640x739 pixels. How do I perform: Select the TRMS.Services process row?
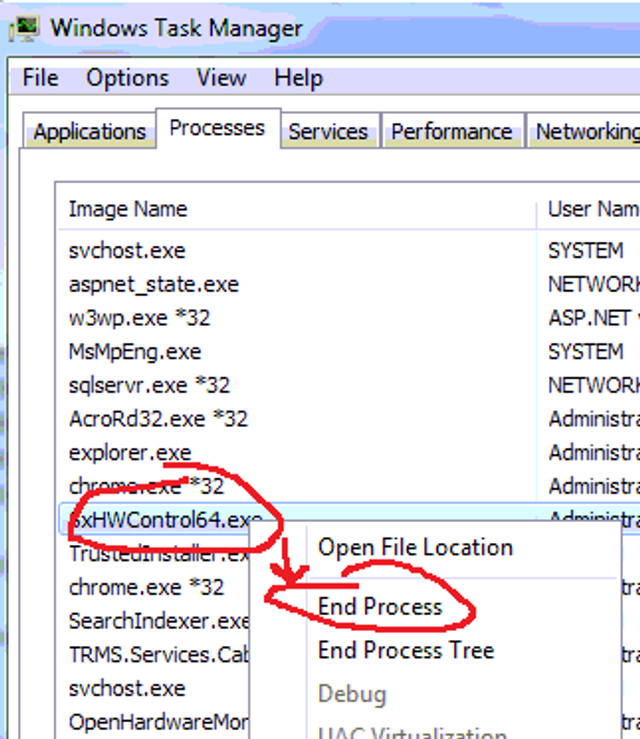pyautogui.click(x=159, y=655)
